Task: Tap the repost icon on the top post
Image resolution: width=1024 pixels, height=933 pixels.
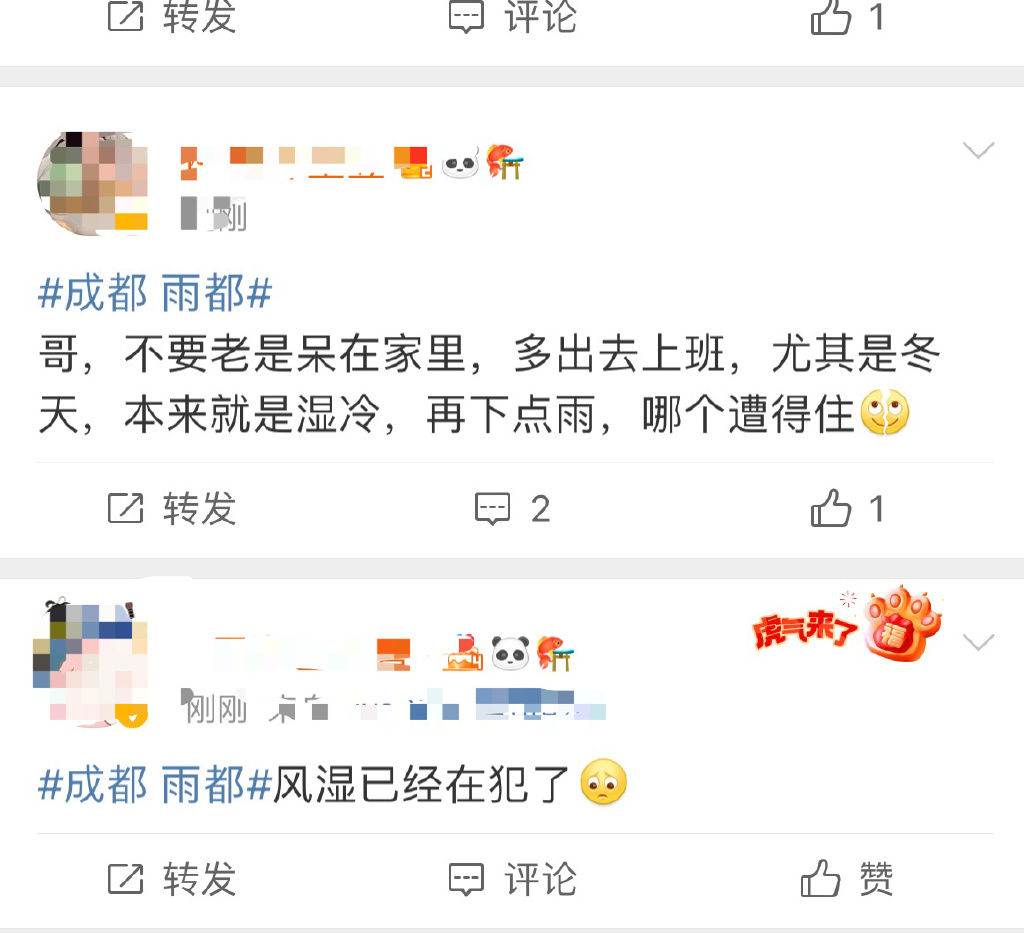Action: 125,17
